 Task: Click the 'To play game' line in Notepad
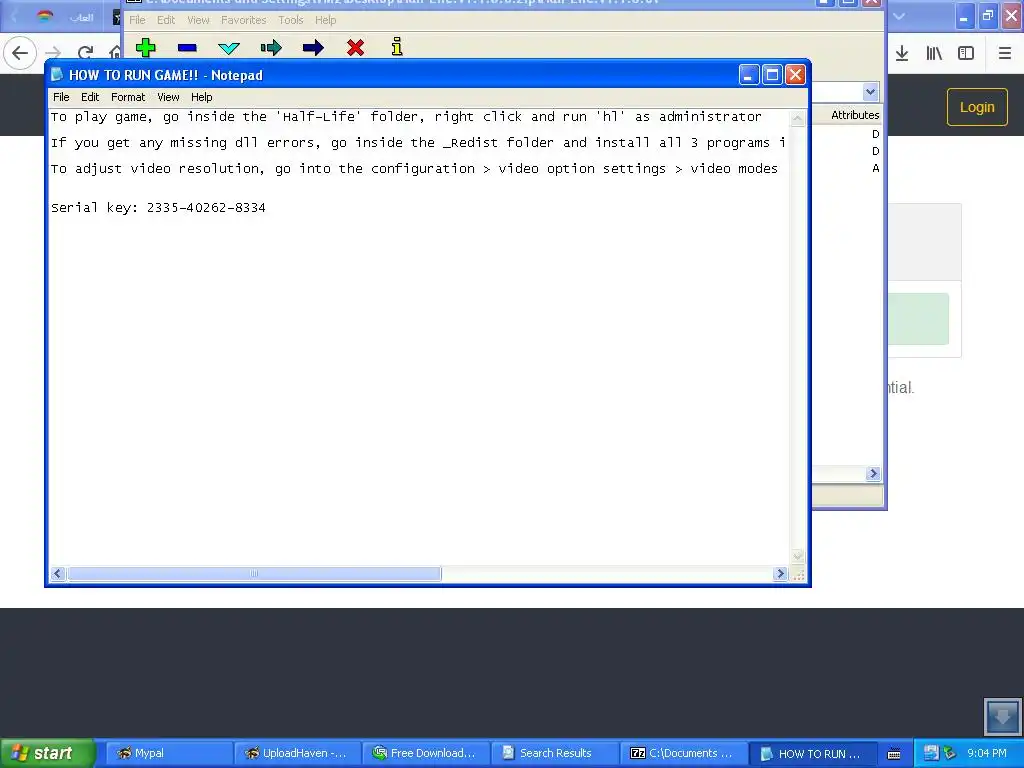(406, 117)
